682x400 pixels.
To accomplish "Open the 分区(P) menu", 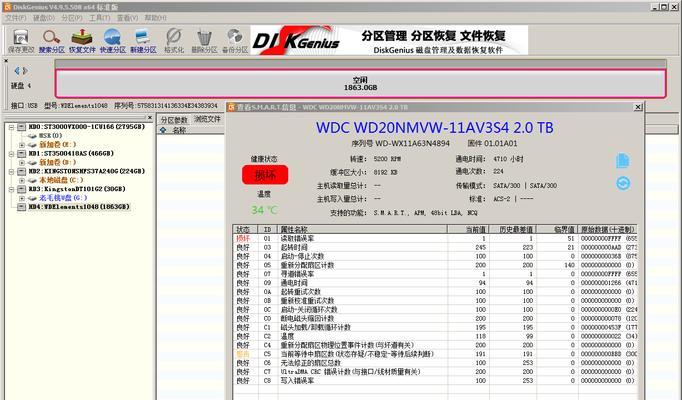I will tap(72, 18).
